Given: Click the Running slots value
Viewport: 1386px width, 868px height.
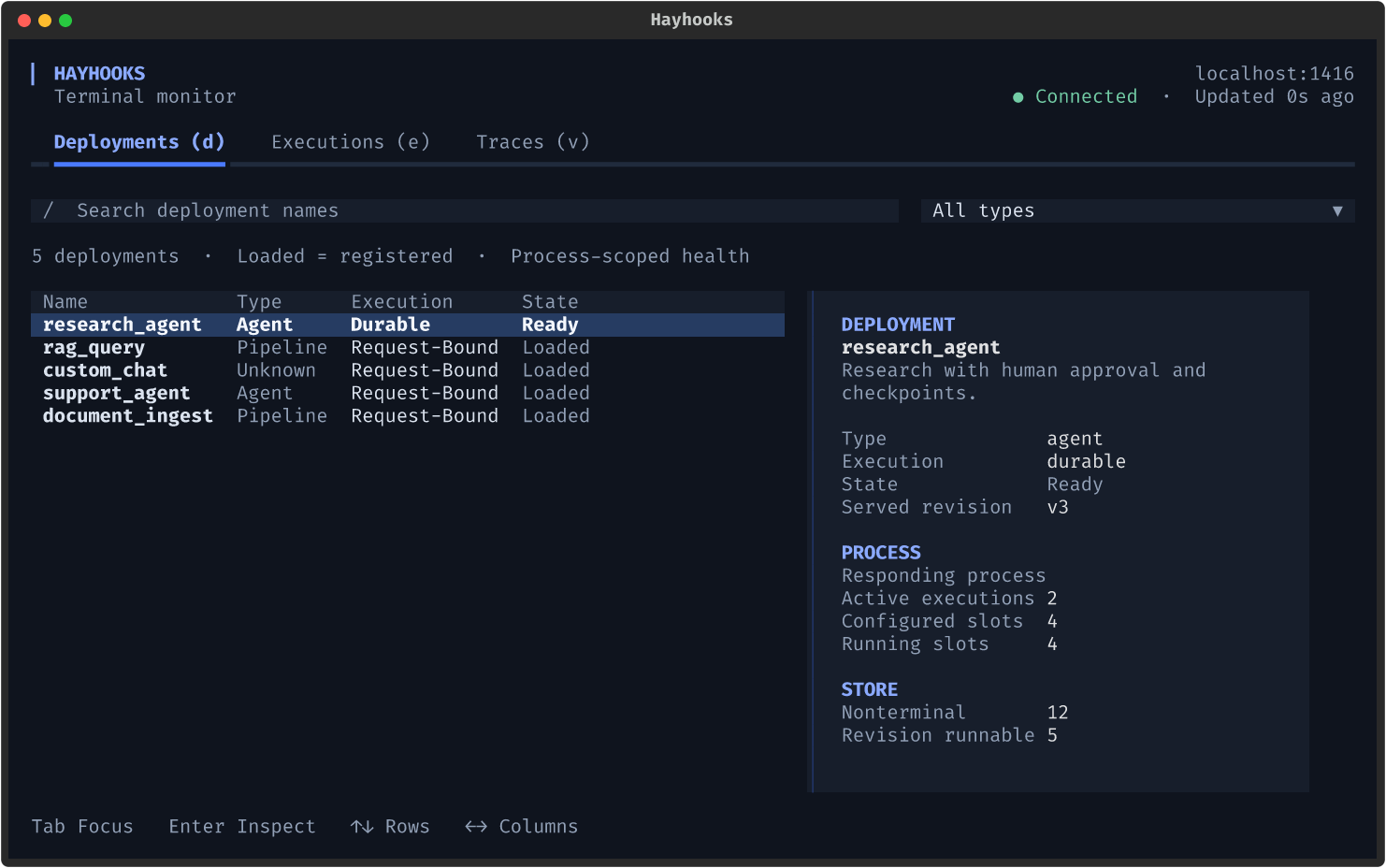Looking at the screenshot, I should tap(1052, 644).
